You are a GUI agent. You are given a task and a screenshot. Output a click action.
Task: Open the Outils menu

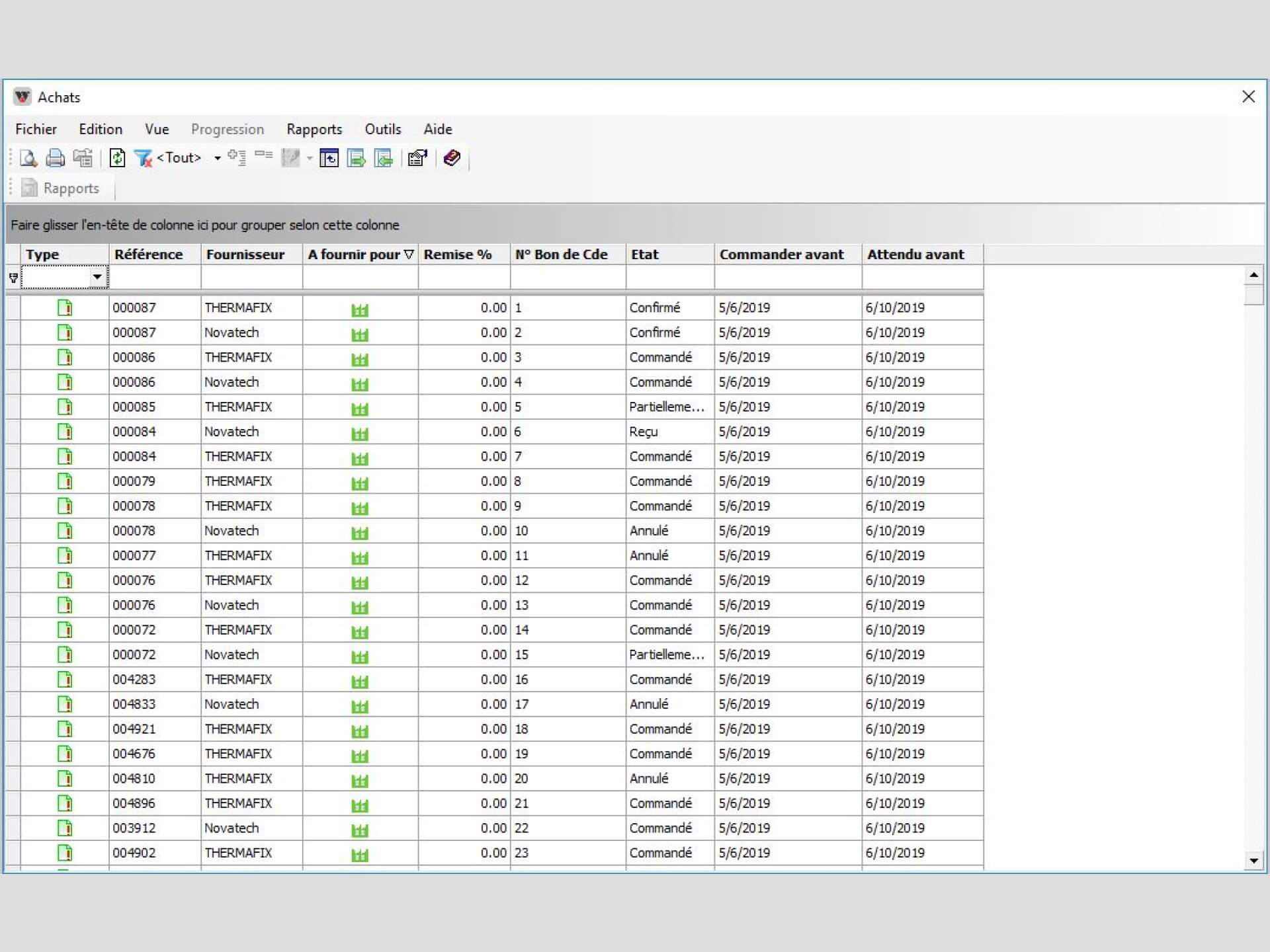(x=382, y=129)
